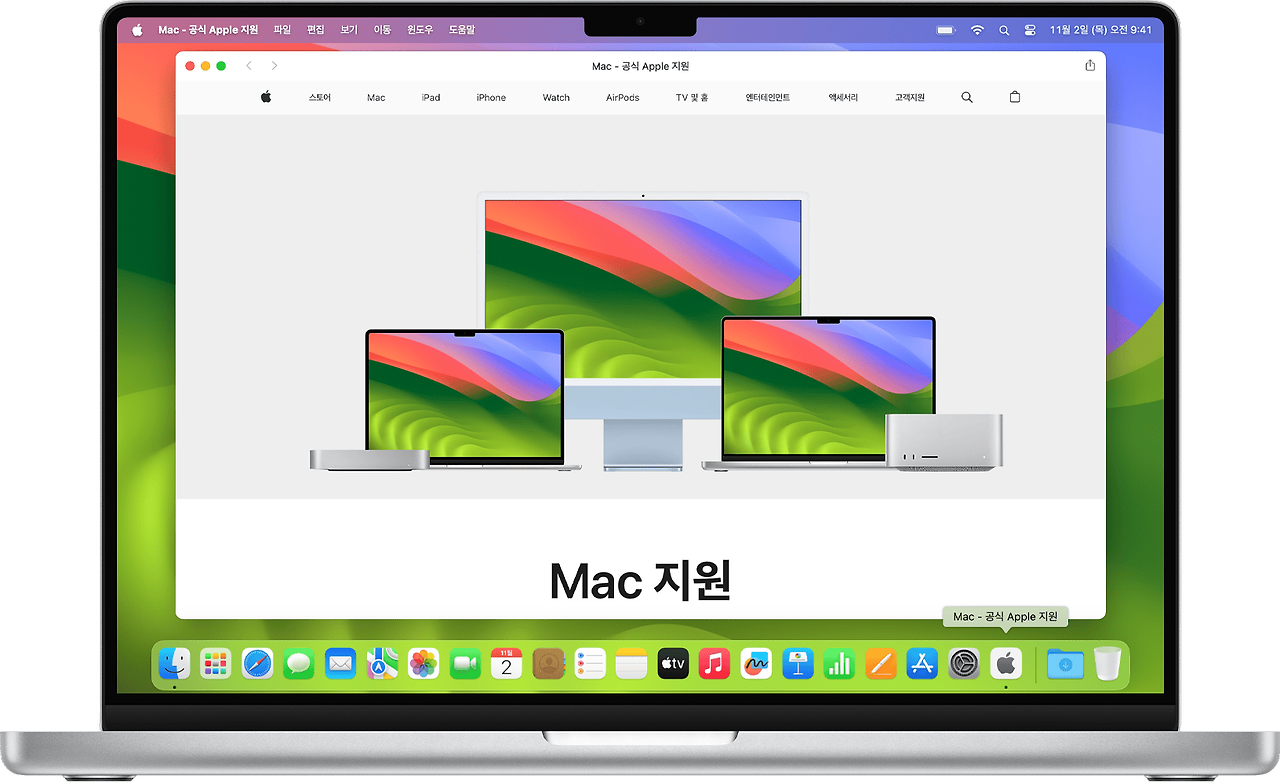The height and width of the screenshot is (782, 1280).
Task: Open the Apple menu in menu bar
Action: click(138, 30)
